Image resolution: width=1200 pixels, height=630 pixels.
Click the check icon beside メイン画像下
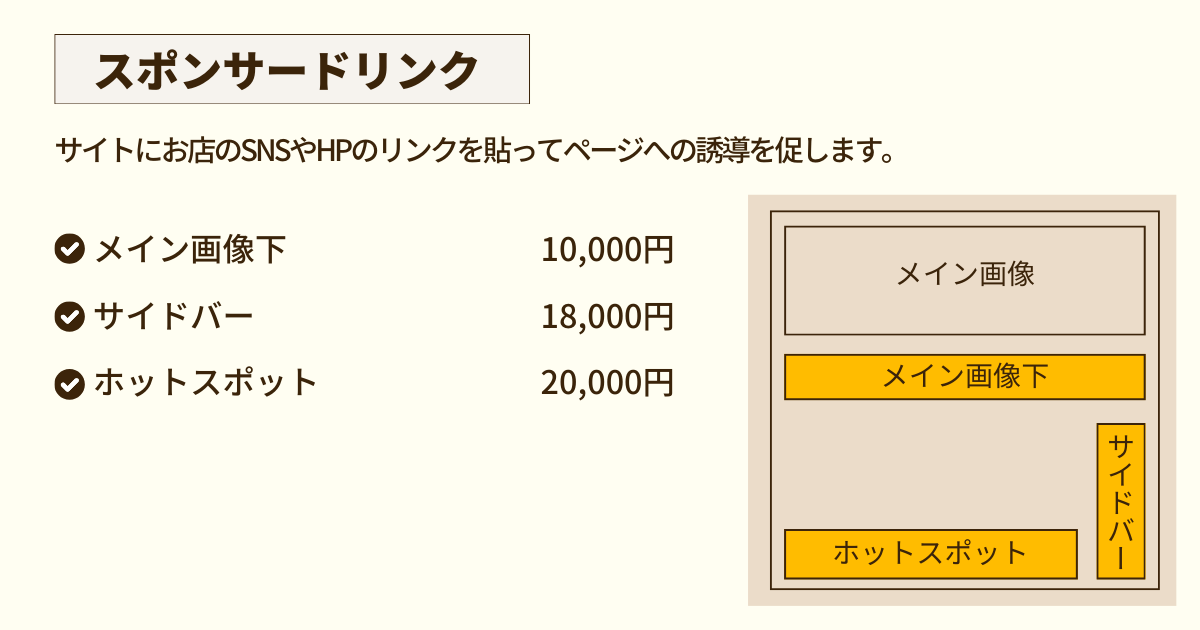click(x=68, y=249)
